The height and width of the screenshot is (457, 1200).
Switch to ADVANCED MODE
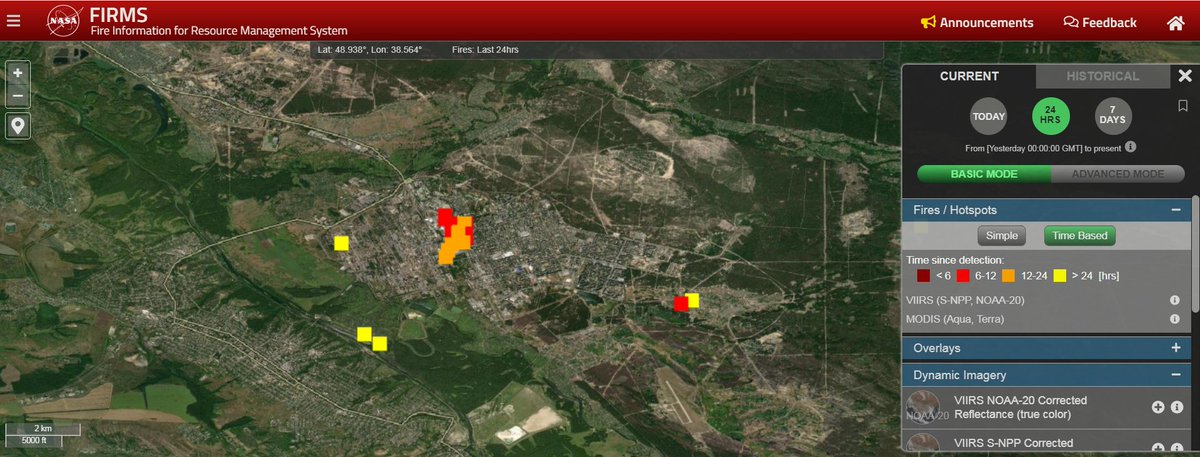coord(1118,174)
